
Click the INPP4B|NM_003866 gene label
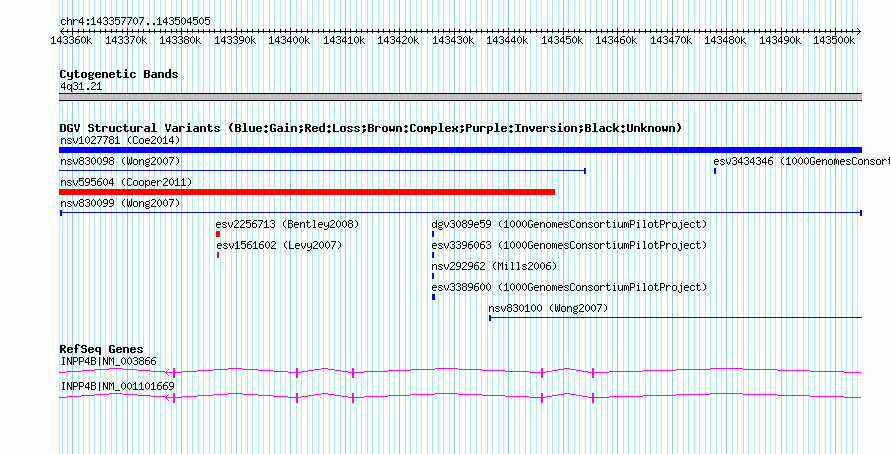[x=108, y=361]
